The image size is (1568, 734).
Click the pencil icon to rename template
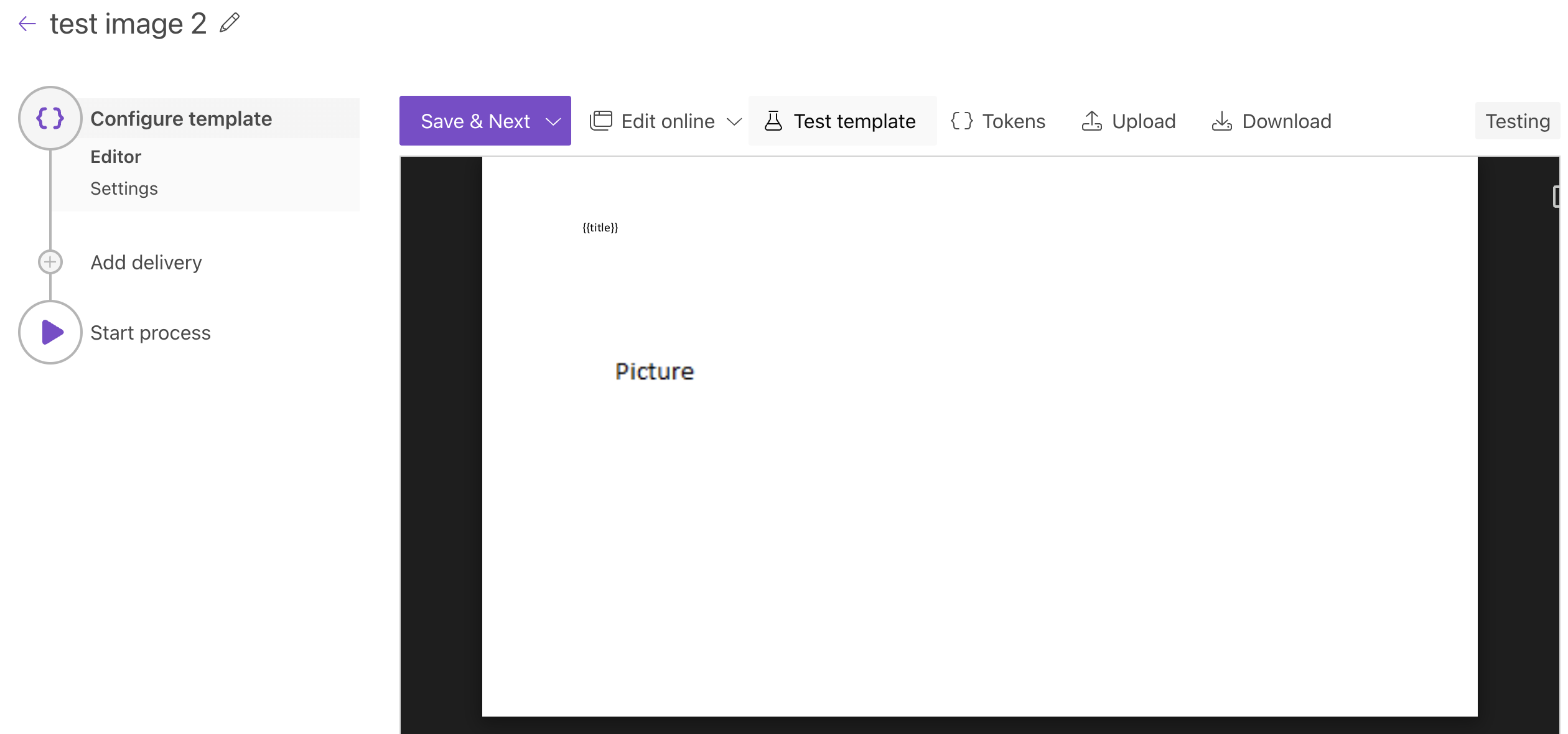coord(230,23)
